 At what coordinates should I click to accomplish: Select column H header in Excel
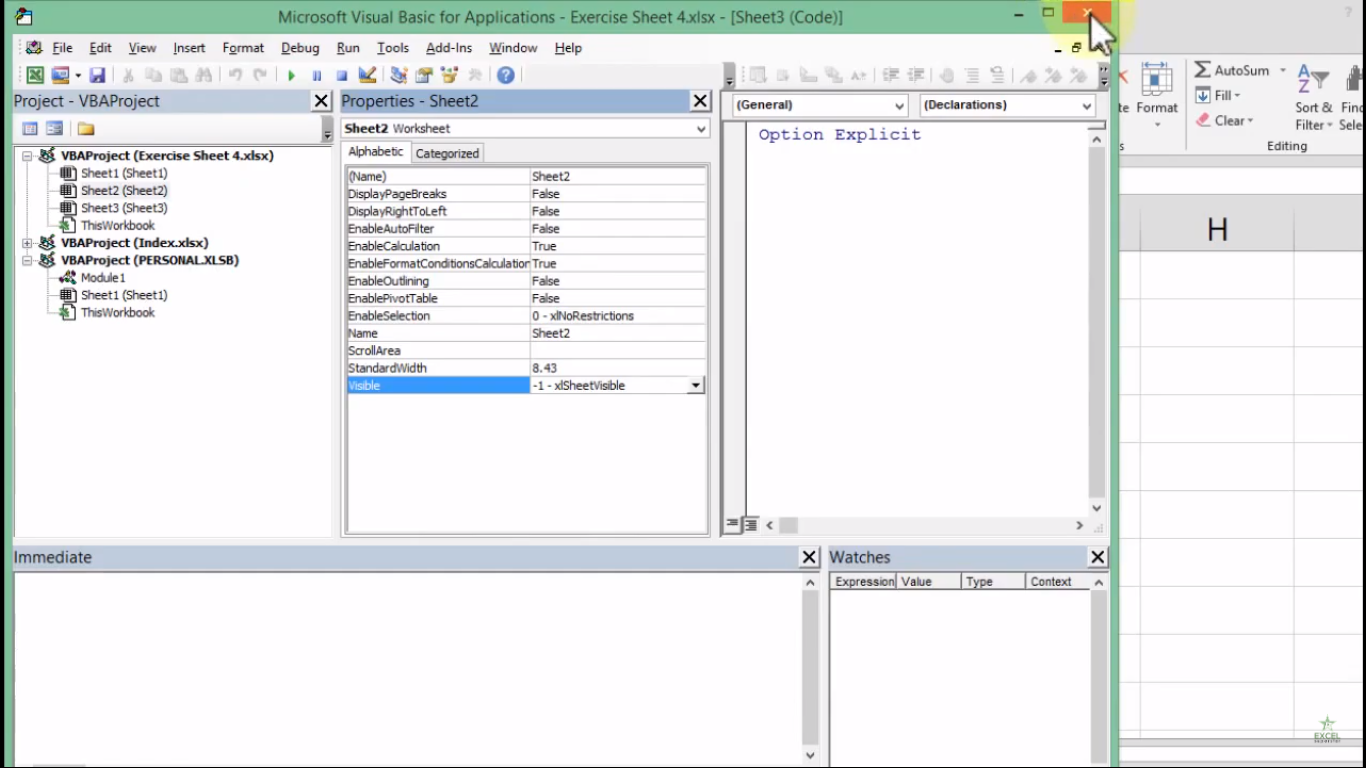(x=1217, y=230)
